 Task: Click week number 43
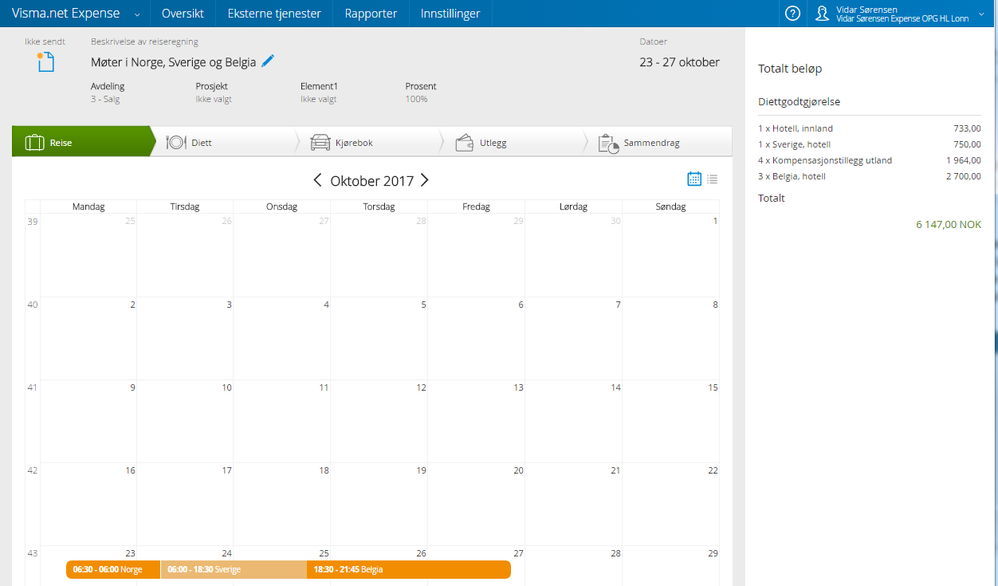(32, 554)
